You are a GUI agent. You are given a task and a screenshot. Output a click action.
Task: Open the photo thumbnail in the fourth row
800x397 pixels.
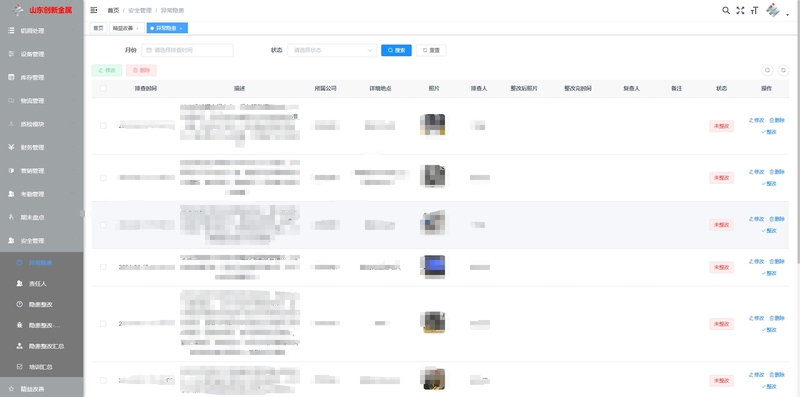tap(433, 267)
